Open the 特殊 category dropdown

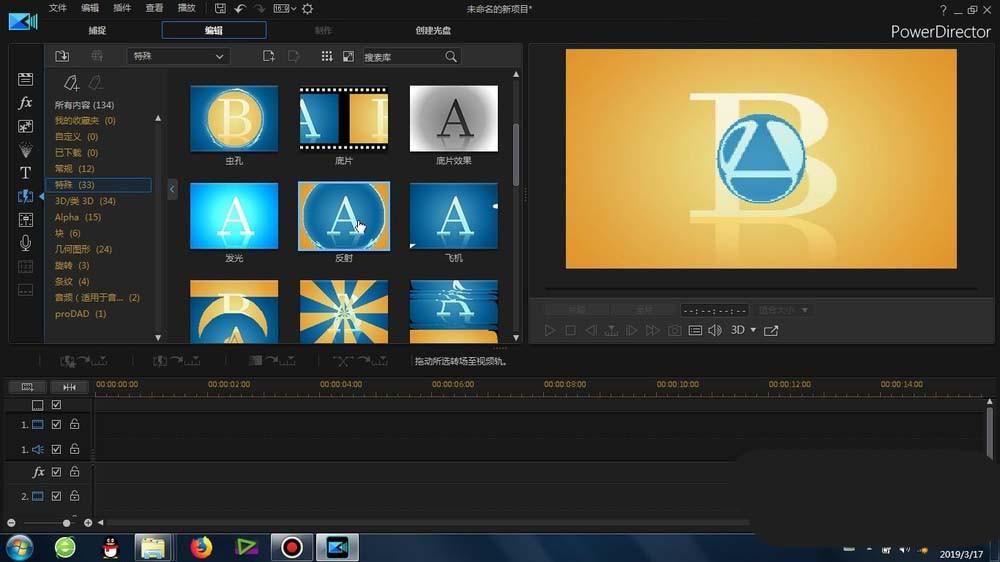[179, 57]
